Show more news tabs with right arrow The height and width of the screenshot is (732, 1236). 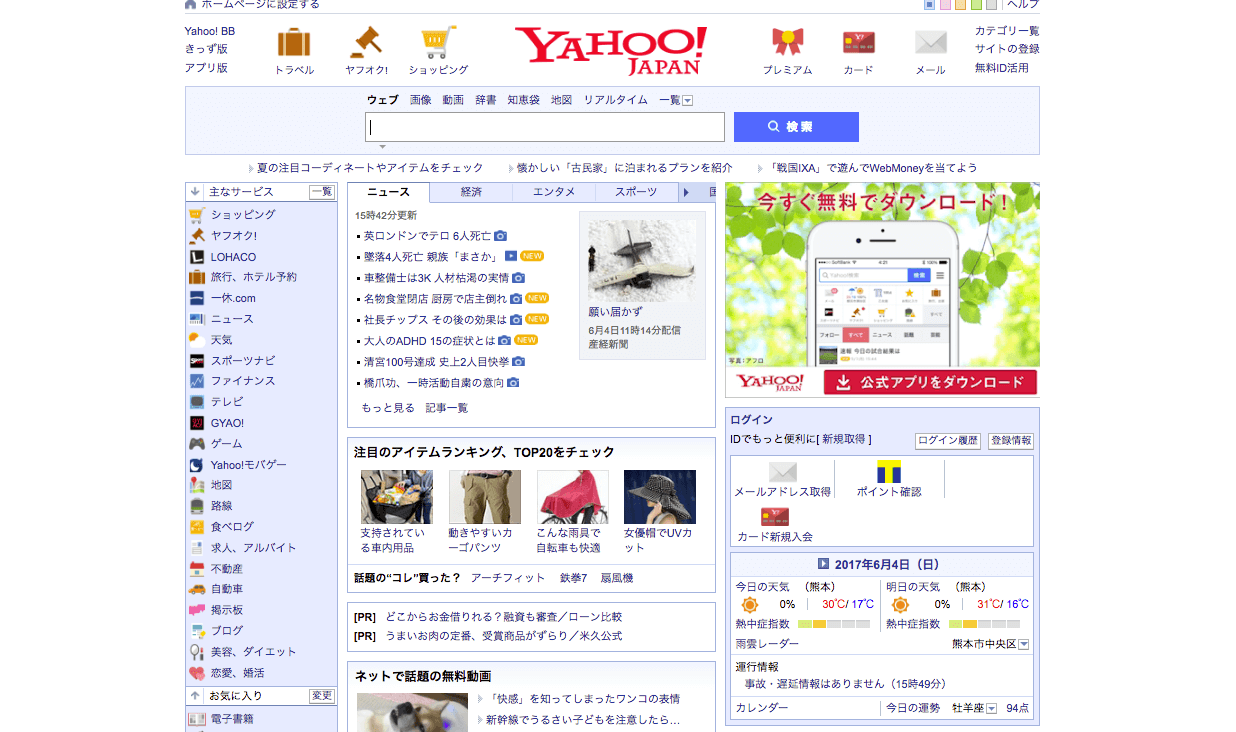(686, 192)
